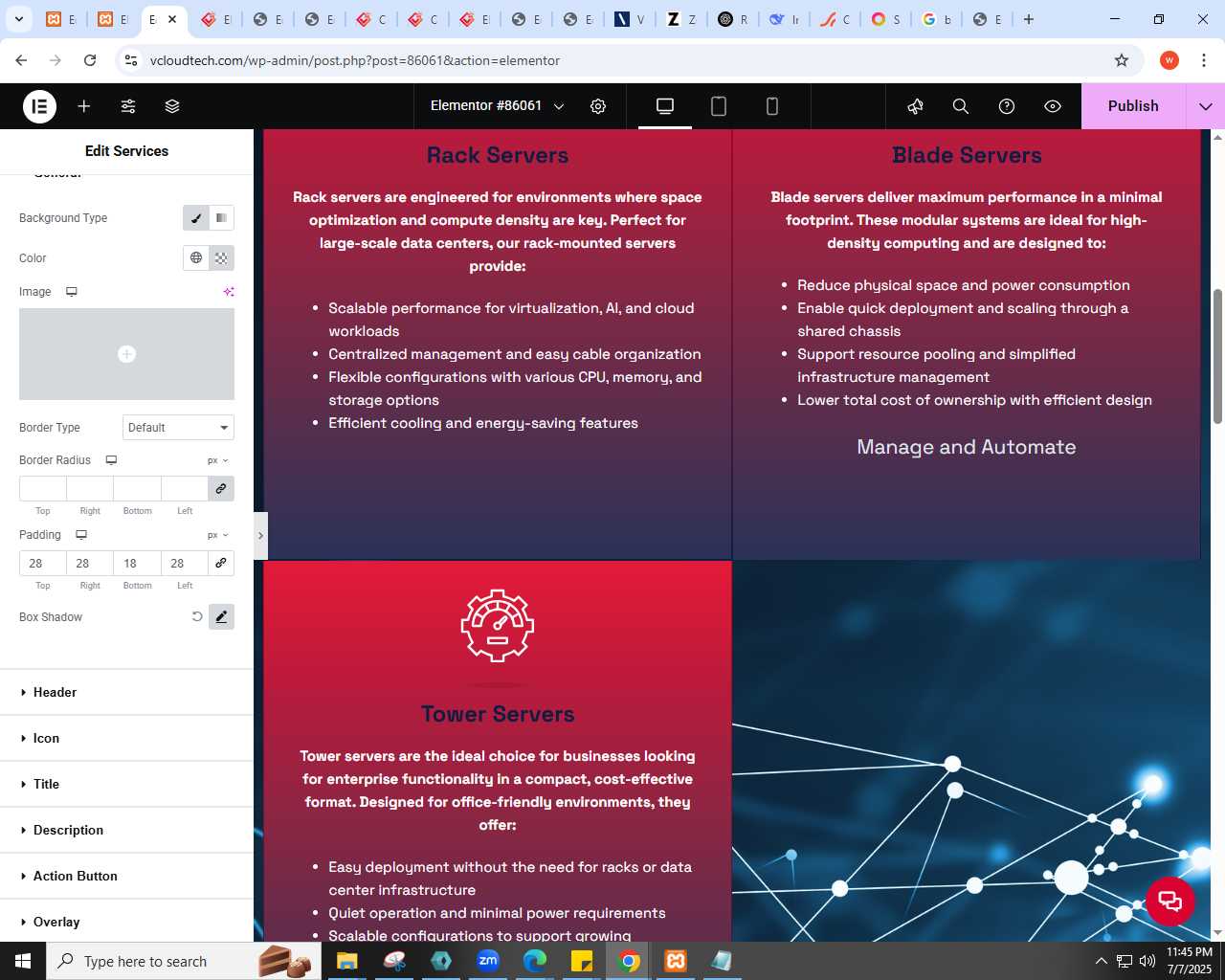The height and width of the screenshot is (980, 1225).
Task: Open the Structure layers icon
Action: point(172,106)
